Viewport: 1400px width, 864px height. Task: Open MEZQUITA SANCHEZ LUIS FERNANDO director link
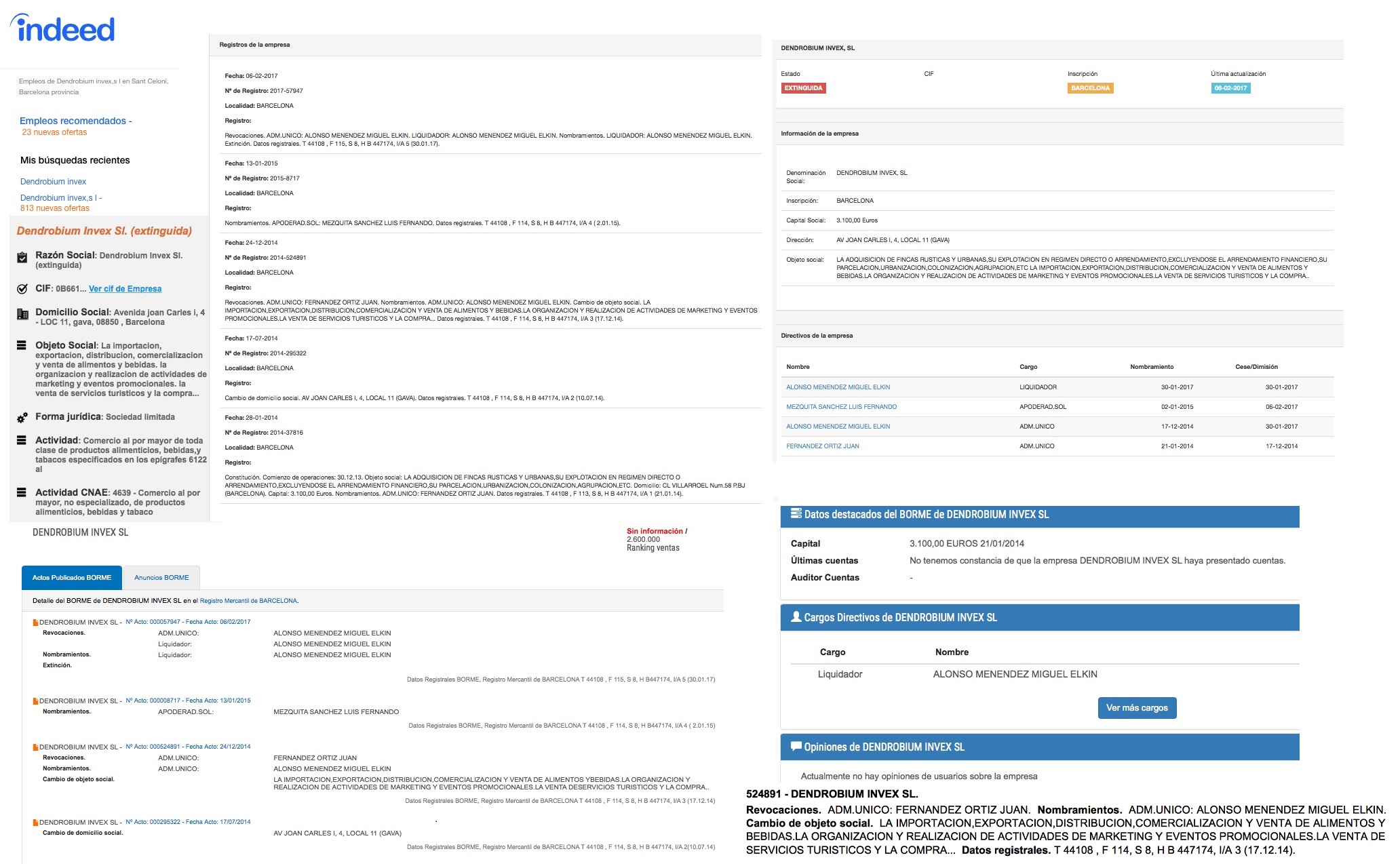tap(841, 407)
